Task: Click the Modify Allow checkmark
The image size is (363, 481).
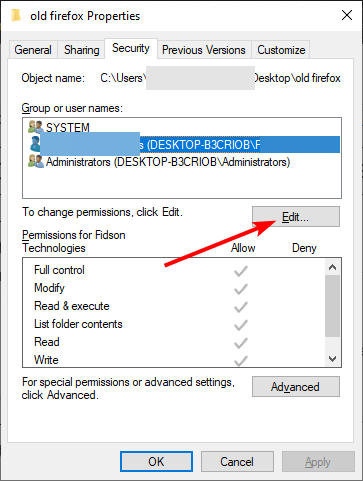Action: click(241, 289)
